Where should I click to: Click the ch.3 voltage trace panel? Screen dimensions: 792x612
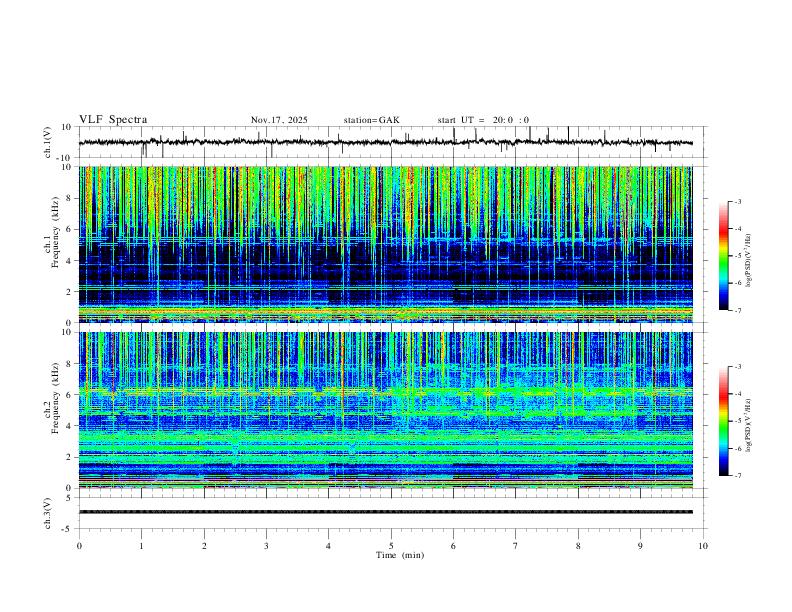pyautogui.click(x=391, y=513)
